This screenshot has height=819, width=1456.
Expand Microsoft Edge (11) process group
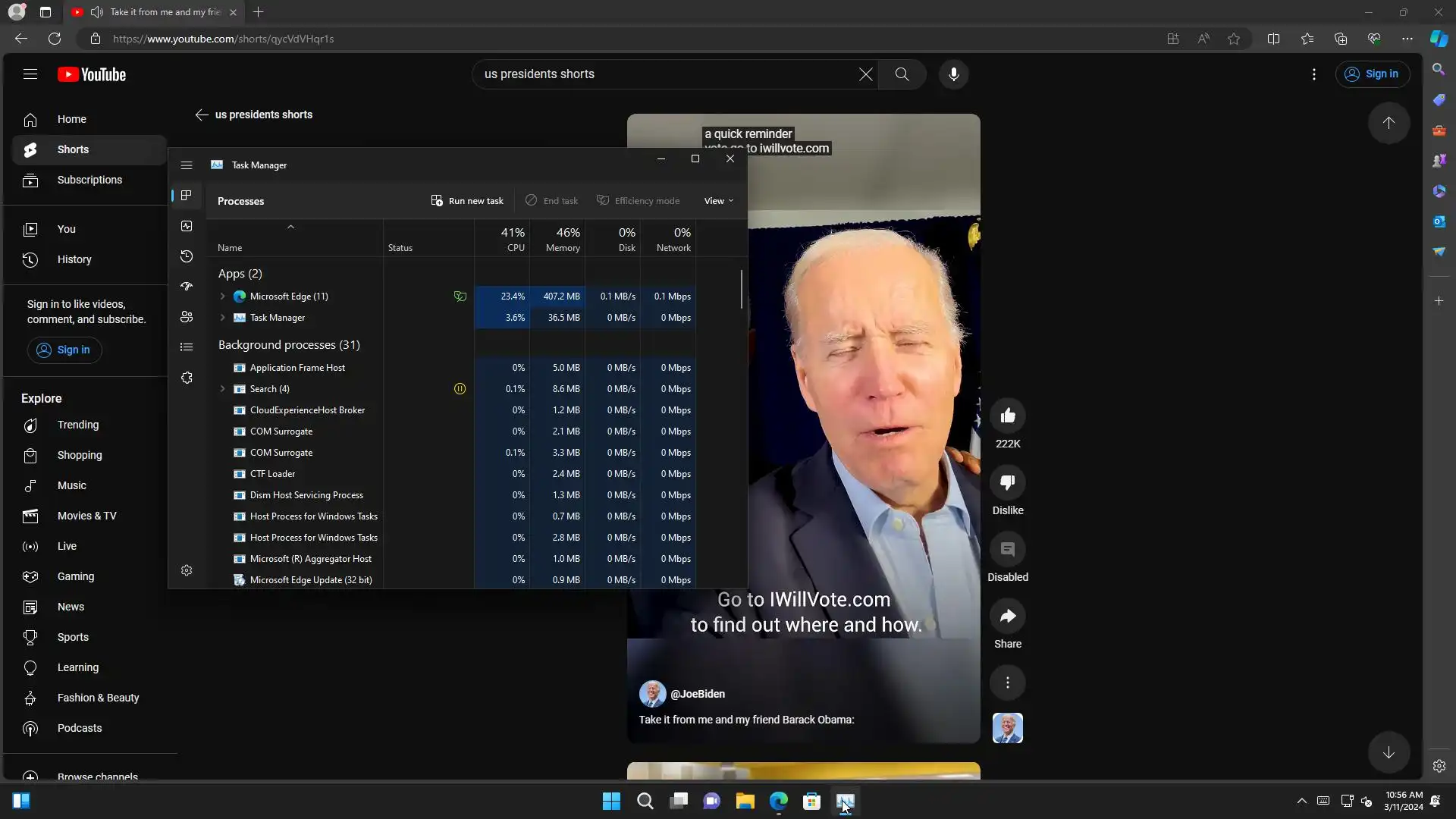point(222,297)
